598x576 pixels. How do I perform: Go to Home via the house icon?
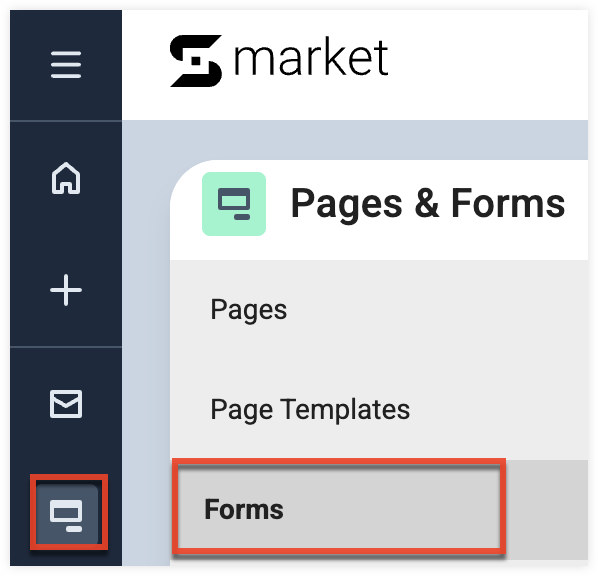66,178
